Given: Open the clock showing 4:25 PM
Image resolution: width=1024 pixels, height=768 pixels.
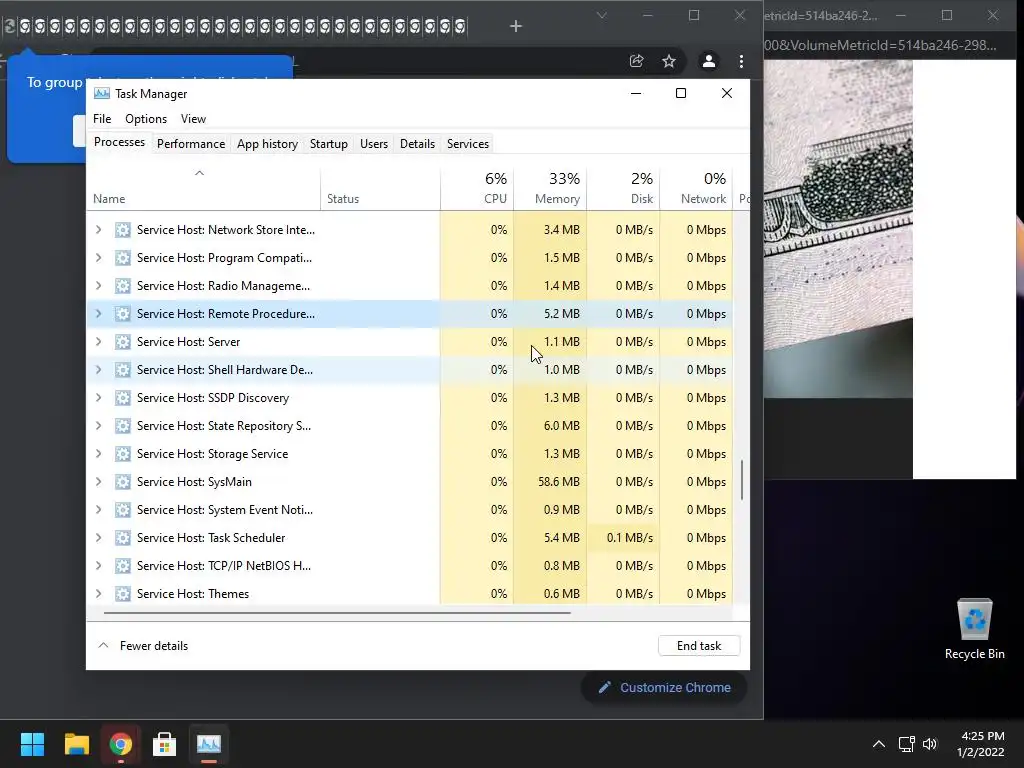Looking at the screenshot, I should point(981,744).
